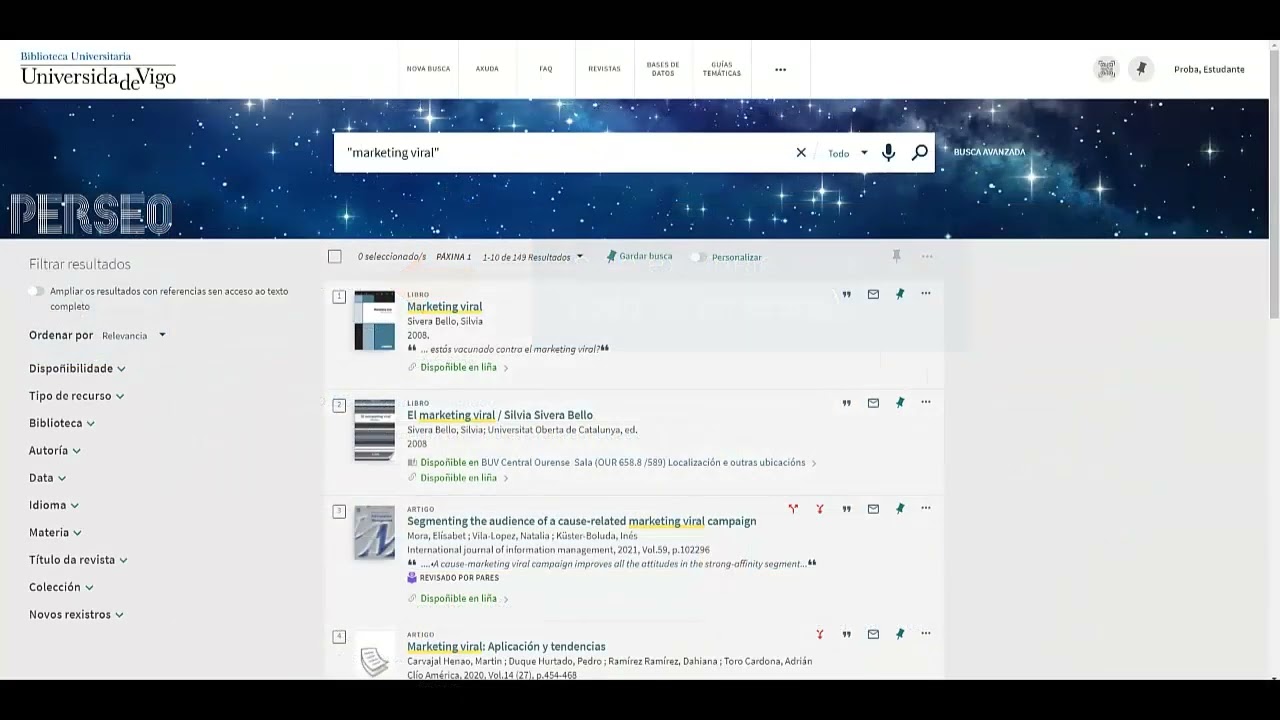1280x720 pixels.
Task: Email the Segmenting the audience article
Action: point(873,509)
